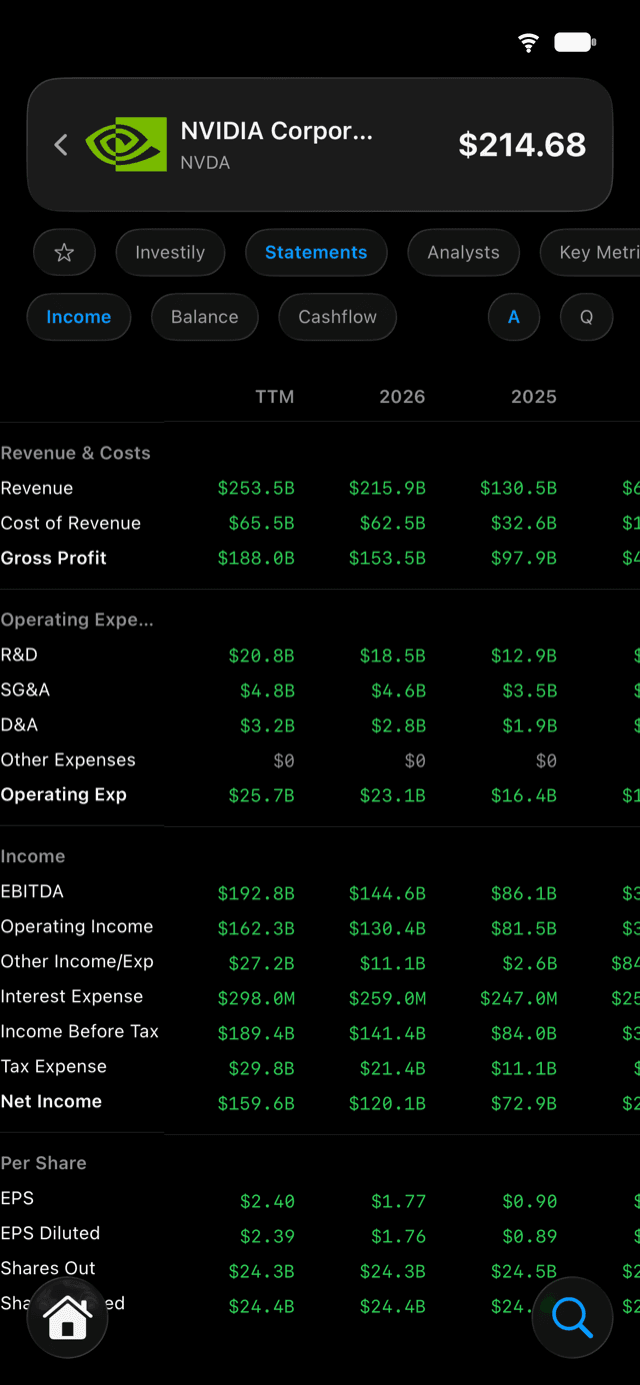Viewport: 640px width, 1385px height.
Task: Tap the R&D row label
Action: tap(19, 655)
